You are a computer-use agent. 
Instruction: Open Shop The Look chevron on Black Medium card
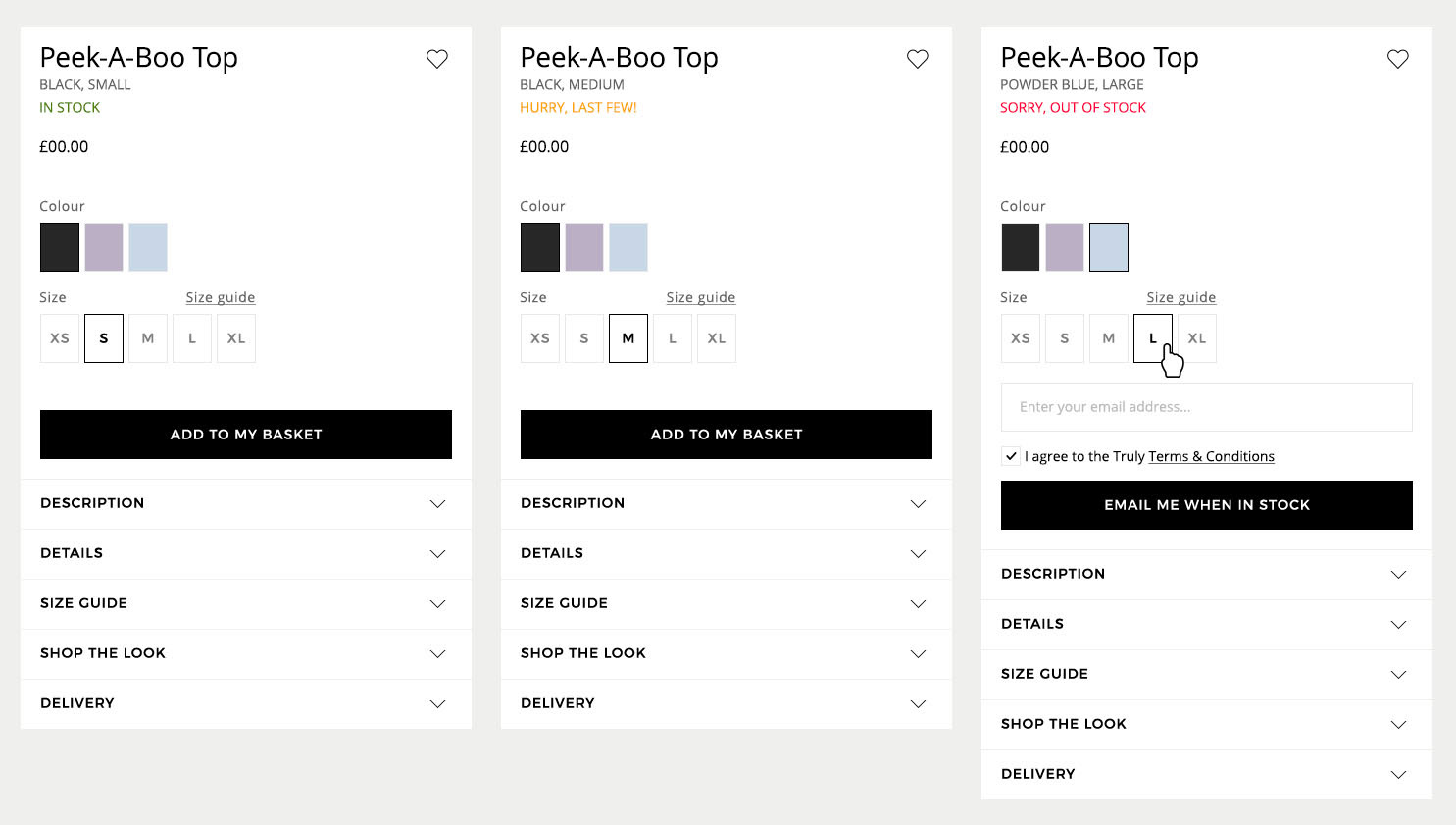[x=918, y=654]
